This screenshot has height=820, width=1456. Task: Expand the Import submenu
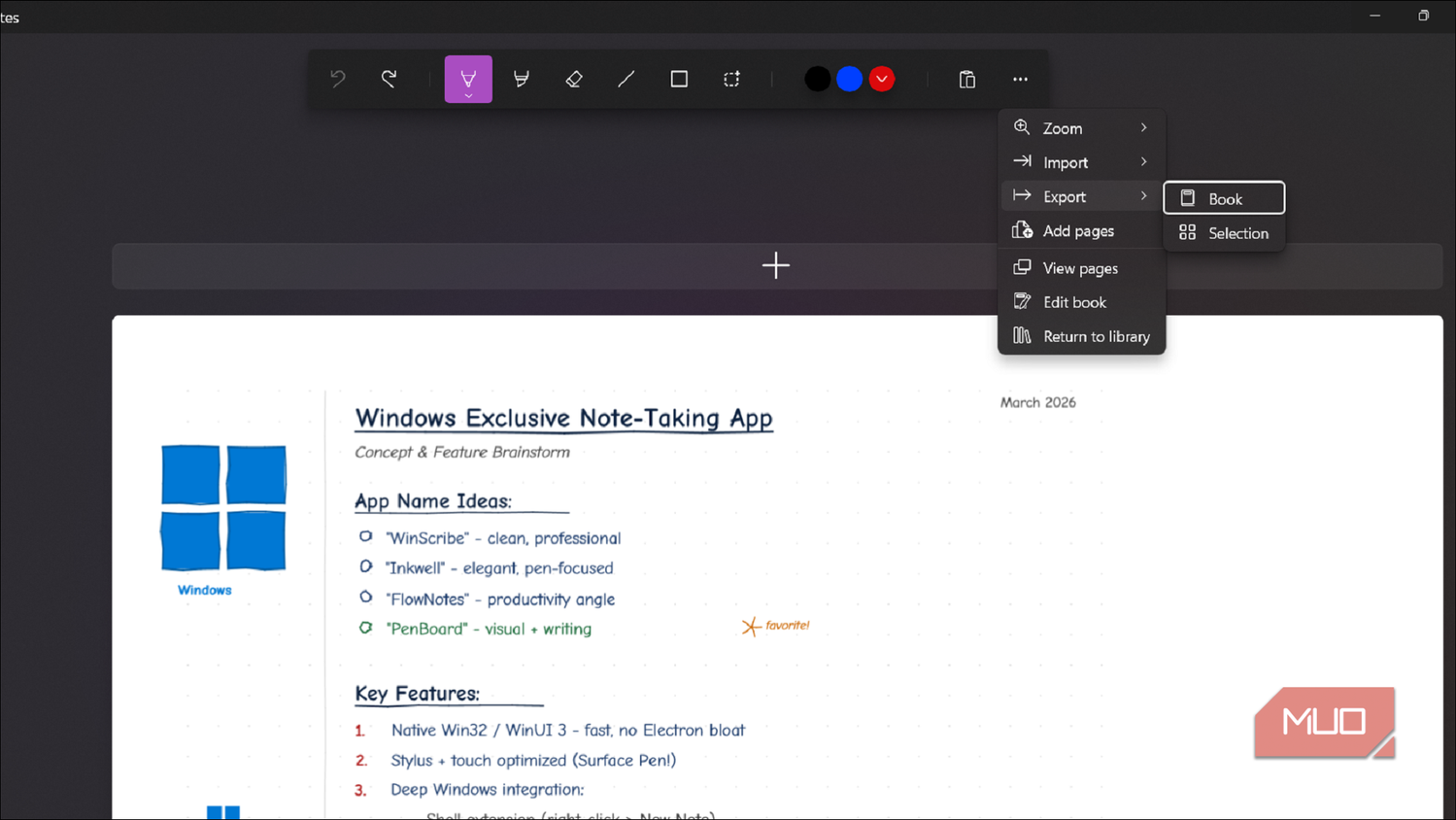pos(1081,162)
